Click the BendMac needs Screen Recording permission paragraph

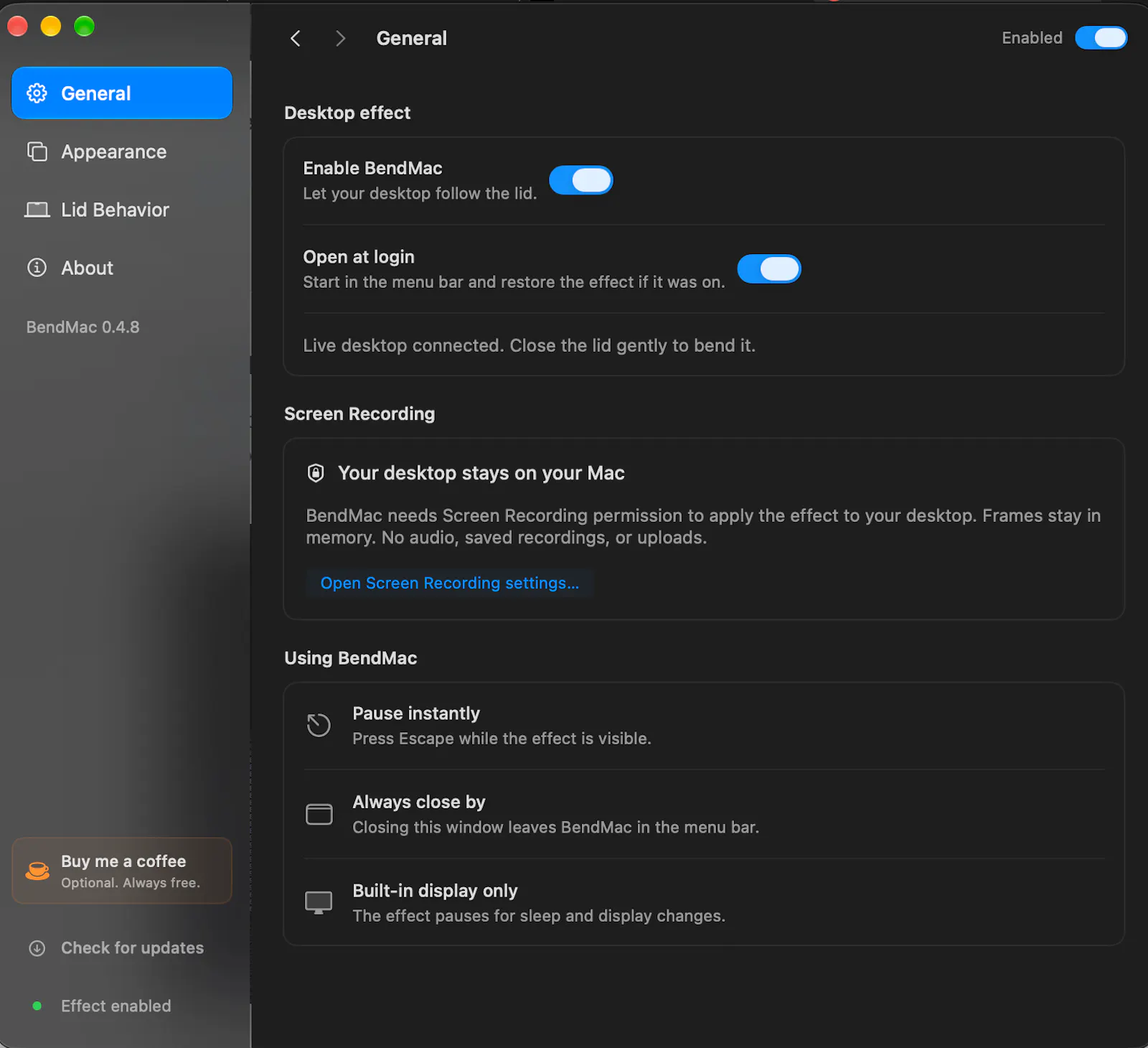click(x=703, y=526)
